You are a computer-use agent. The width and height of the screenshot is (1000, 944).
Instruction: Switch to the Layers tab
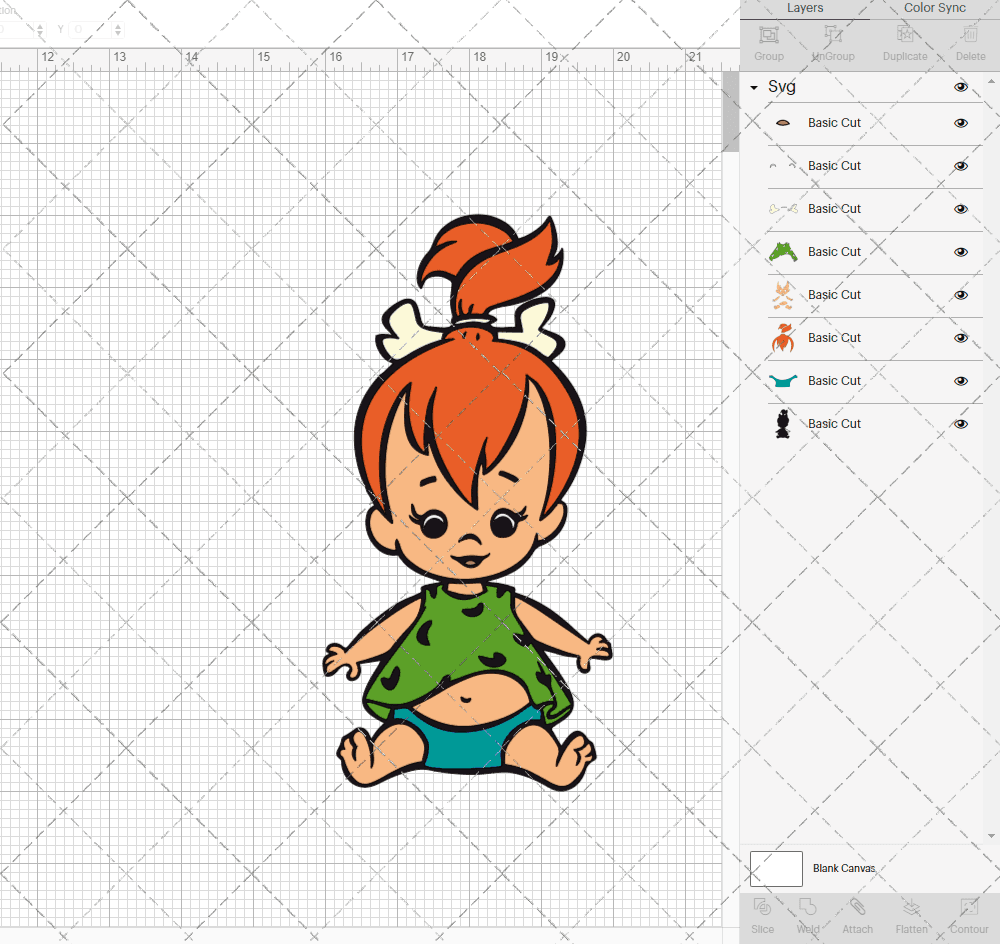click(x=804, y=8)
